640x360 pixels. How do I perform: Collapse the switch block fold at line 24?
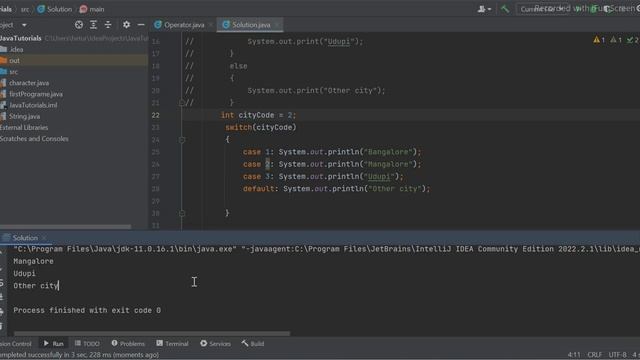tap(182, 140)
